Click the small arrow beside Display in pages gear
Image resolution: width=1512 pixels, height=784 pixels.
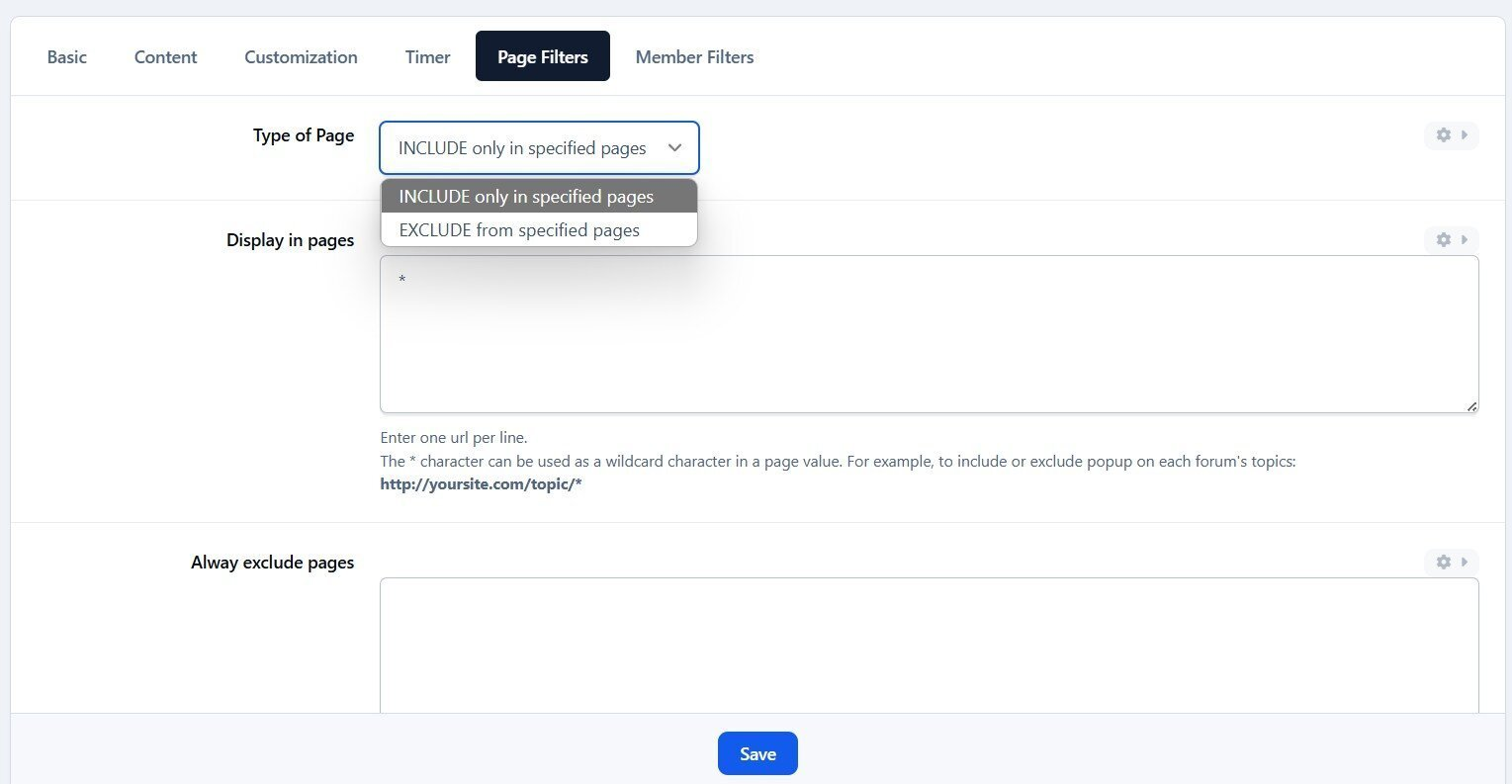pos(1465,239)
